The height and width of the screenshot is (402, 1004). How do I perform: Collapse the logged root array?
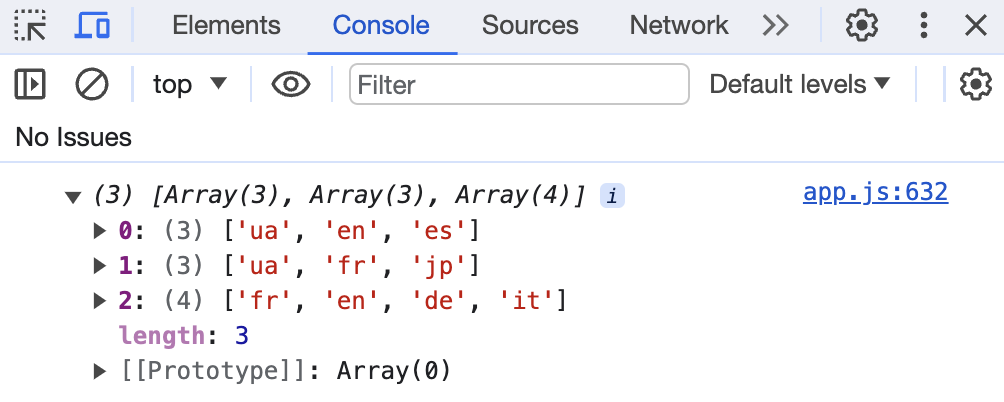[72, 196]
